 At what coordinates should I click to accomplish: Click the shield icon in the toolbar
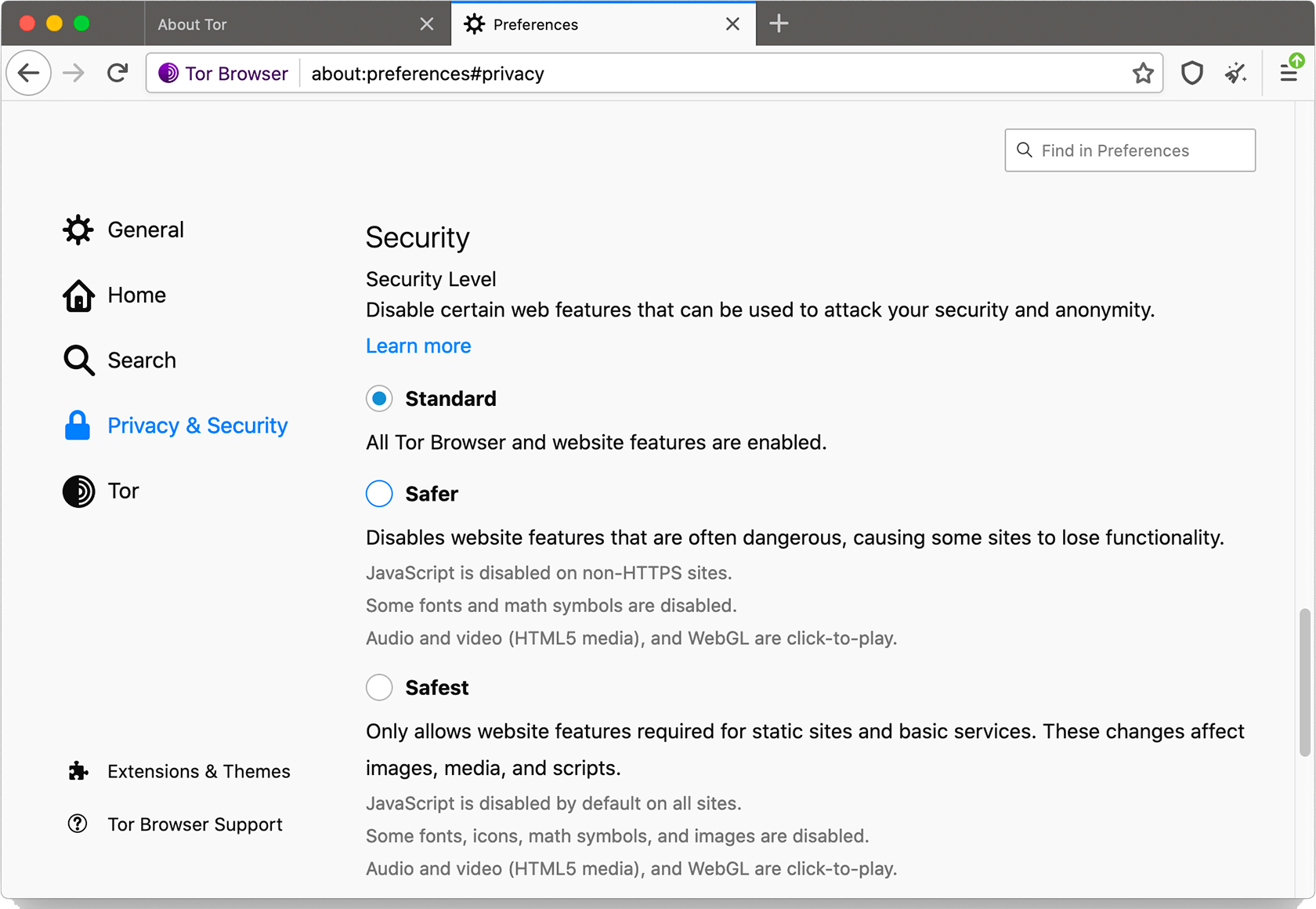[1191, 72]
